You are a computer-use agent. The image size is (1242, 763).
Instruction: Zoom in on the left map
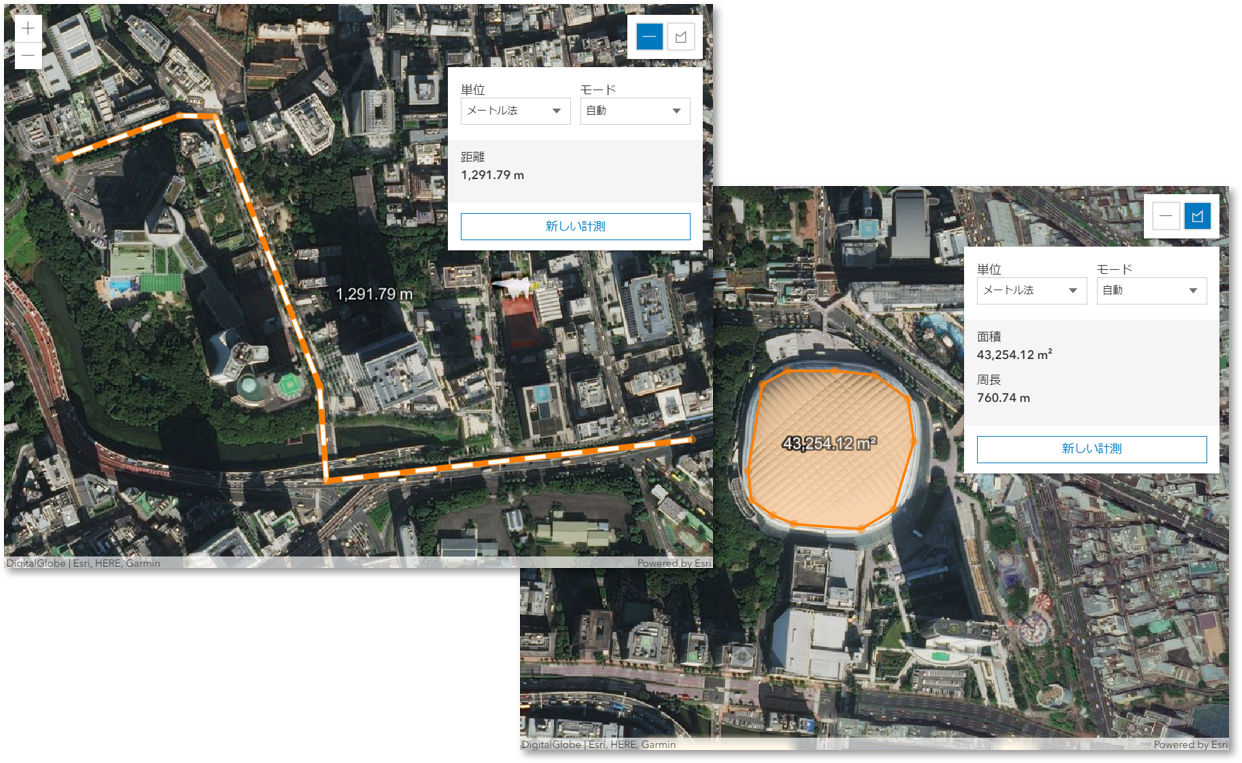tap(28, 28)
